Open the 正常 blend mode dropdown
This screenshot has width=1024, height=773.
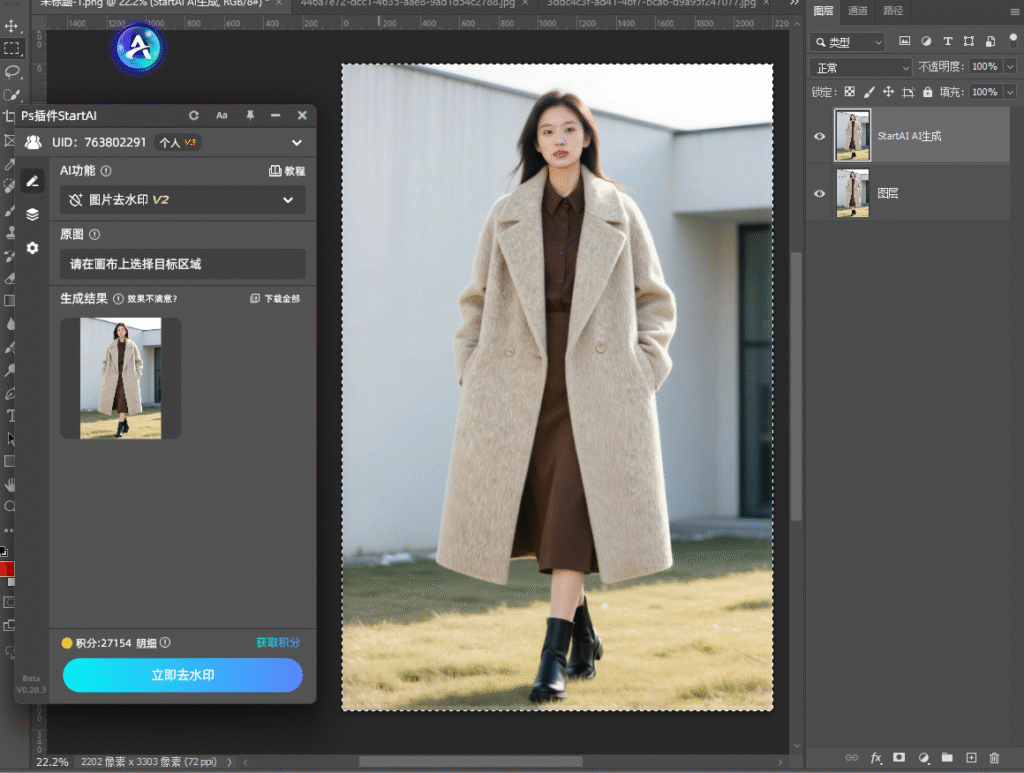(860, 67)
